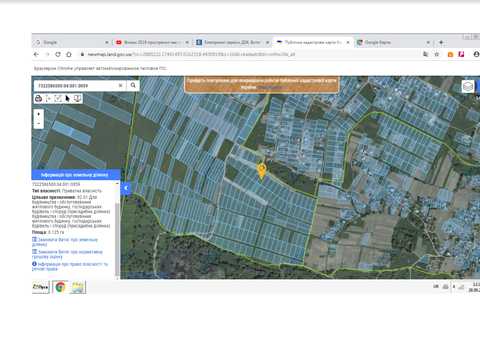Screen dimensions: 480x360
Task: Click the taskbar clock
Action: tap(474, 287)
